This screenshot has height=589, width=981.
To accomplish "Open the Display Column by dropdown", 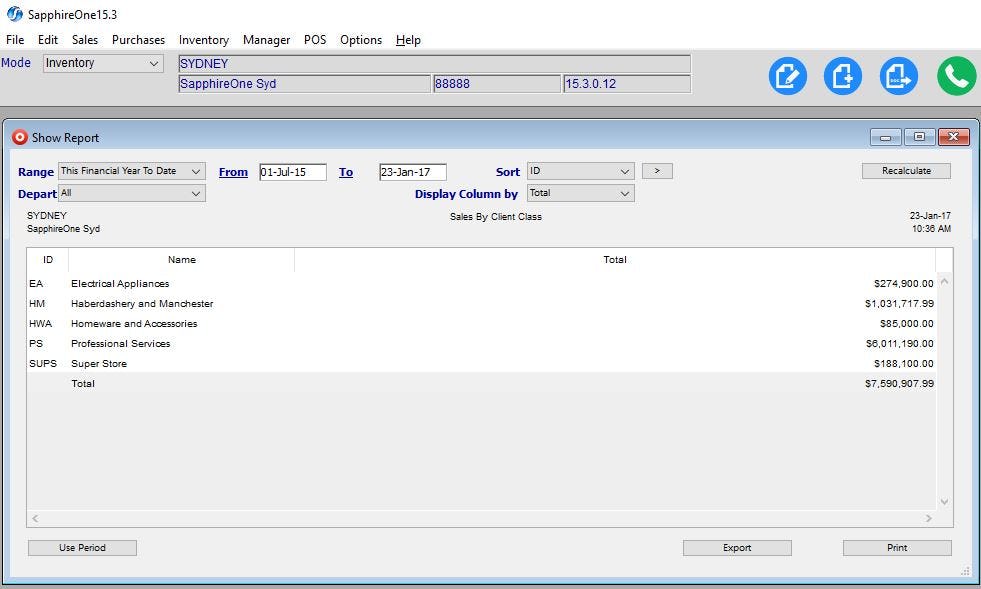I will (581, 193).
